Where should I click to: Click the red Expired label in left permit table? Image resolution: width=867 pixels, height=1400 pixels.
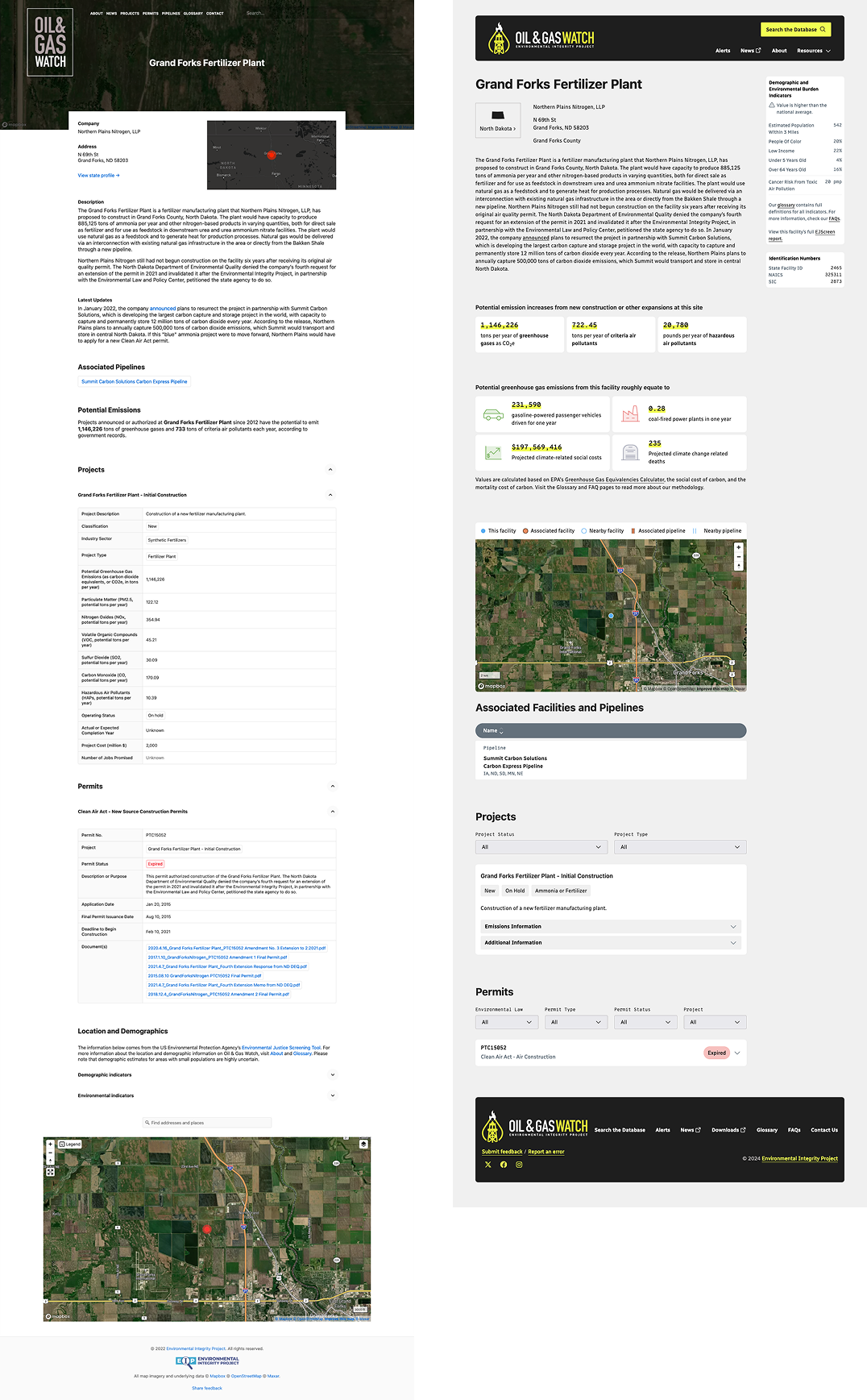point(155,864)
